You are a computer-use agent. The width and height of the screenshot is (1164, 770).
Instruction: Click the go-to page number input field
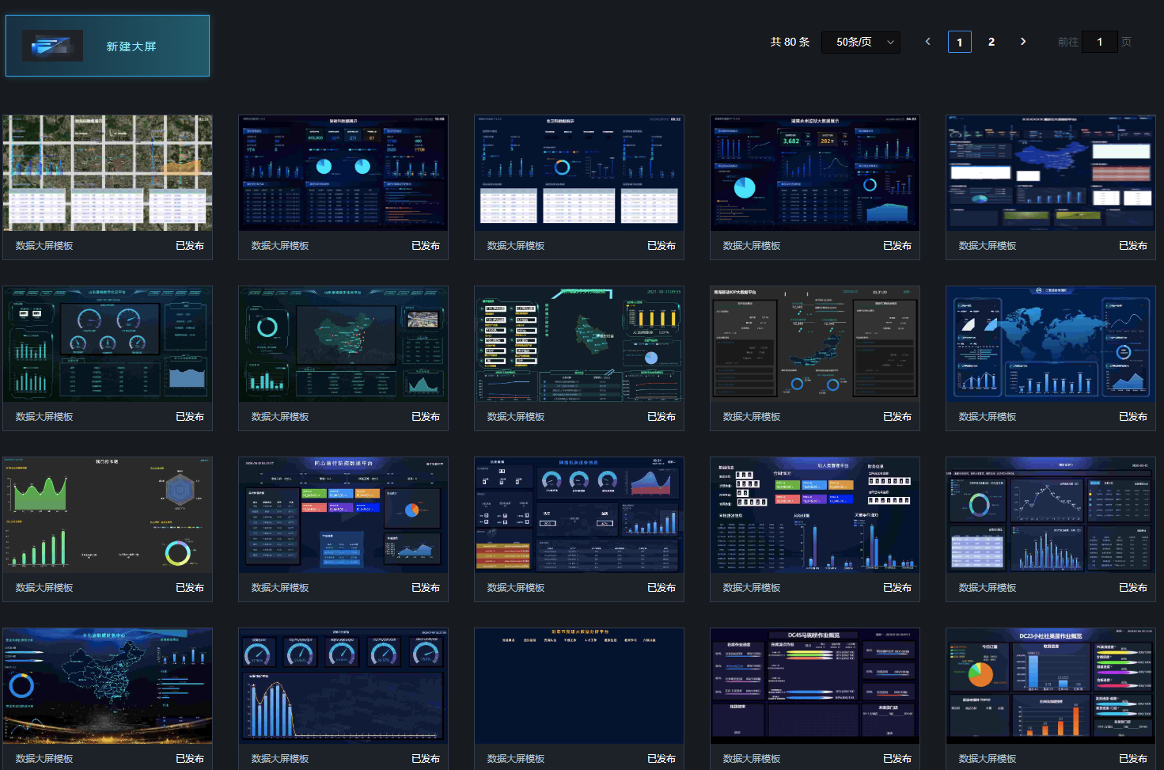click(x=1099, y=42)
